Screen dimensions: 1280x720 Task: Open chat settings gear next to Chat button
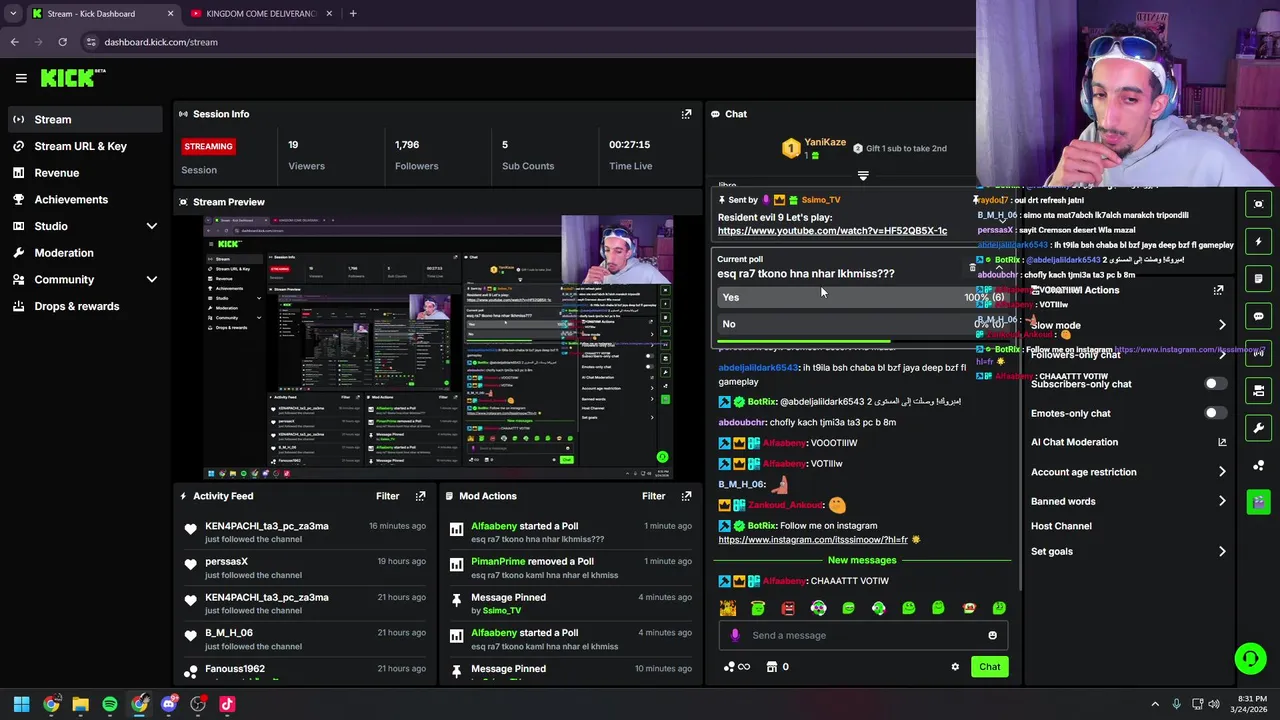click(x=955, y=667)
